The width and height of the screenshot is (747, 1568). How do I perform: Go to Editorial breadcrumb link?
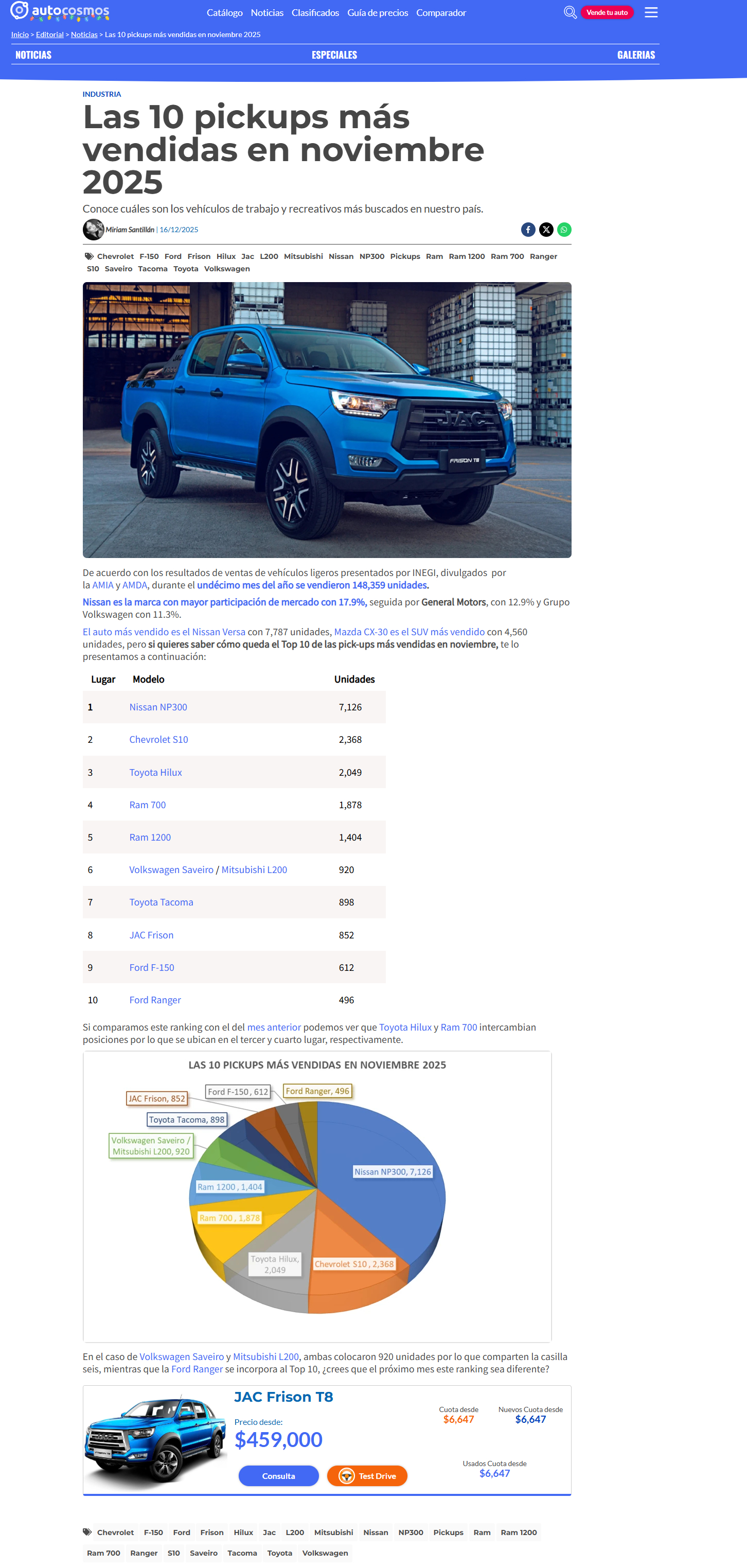(x=50, y=34)
